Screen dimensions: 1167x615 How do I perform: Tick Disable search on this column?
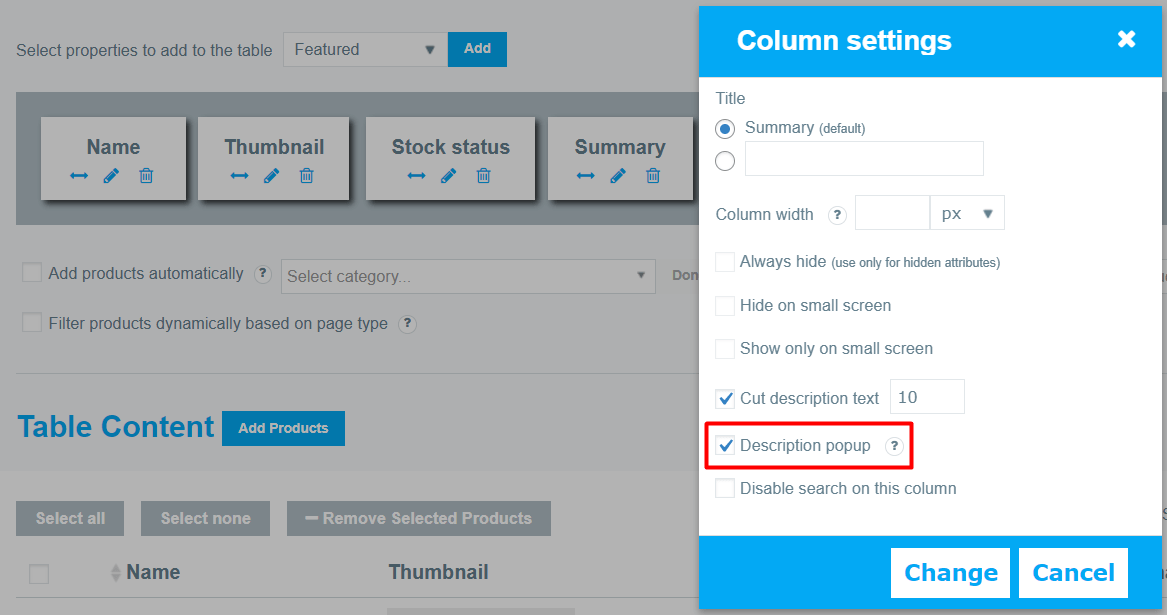click(725, 488)
